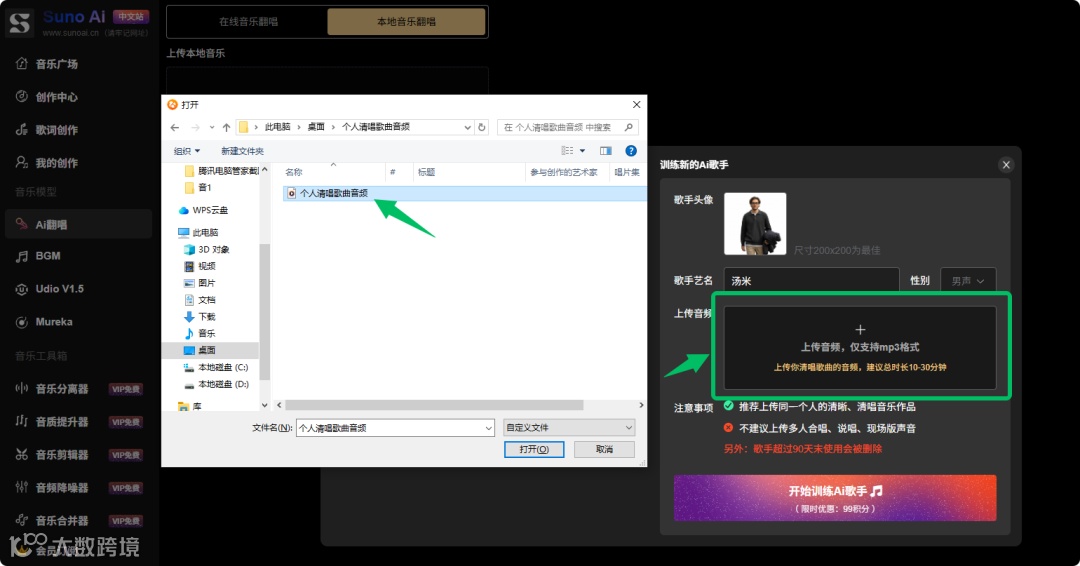Click Forward arrow in the file dialog
The width and height of the screenshot is (1080, 566).
coord(195,127)
